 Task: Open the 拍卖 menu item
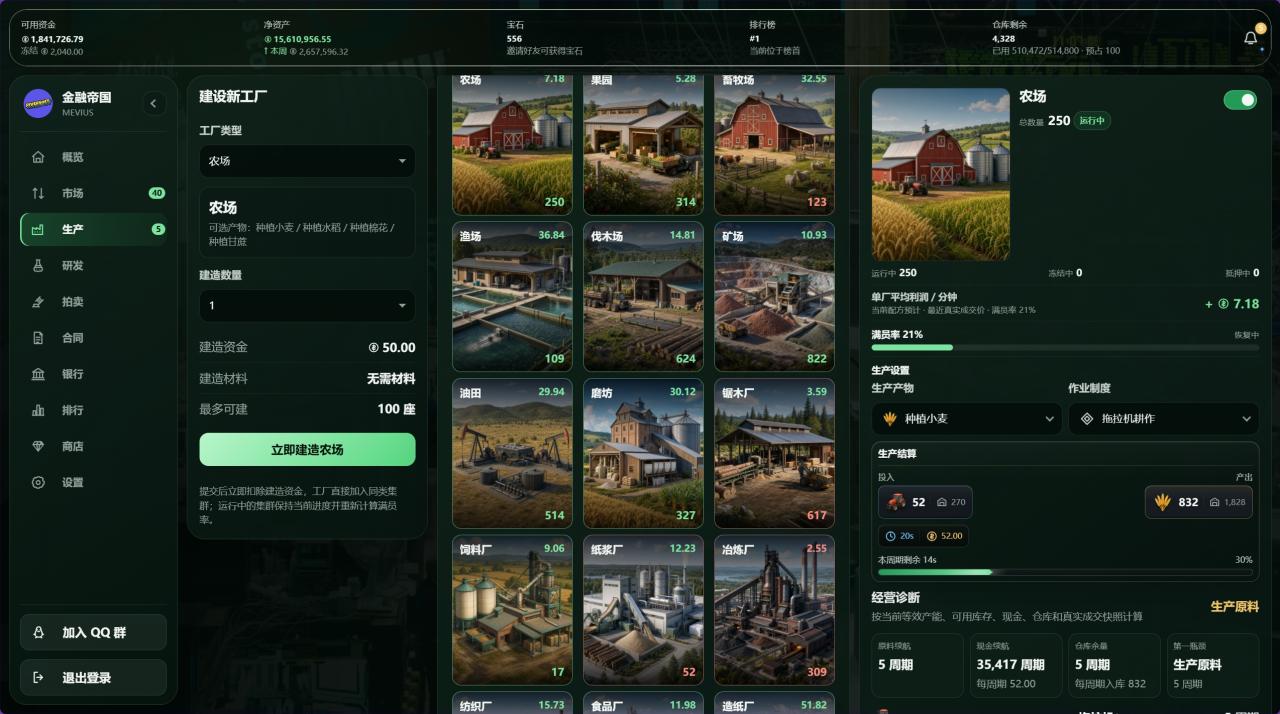[93, 302]
